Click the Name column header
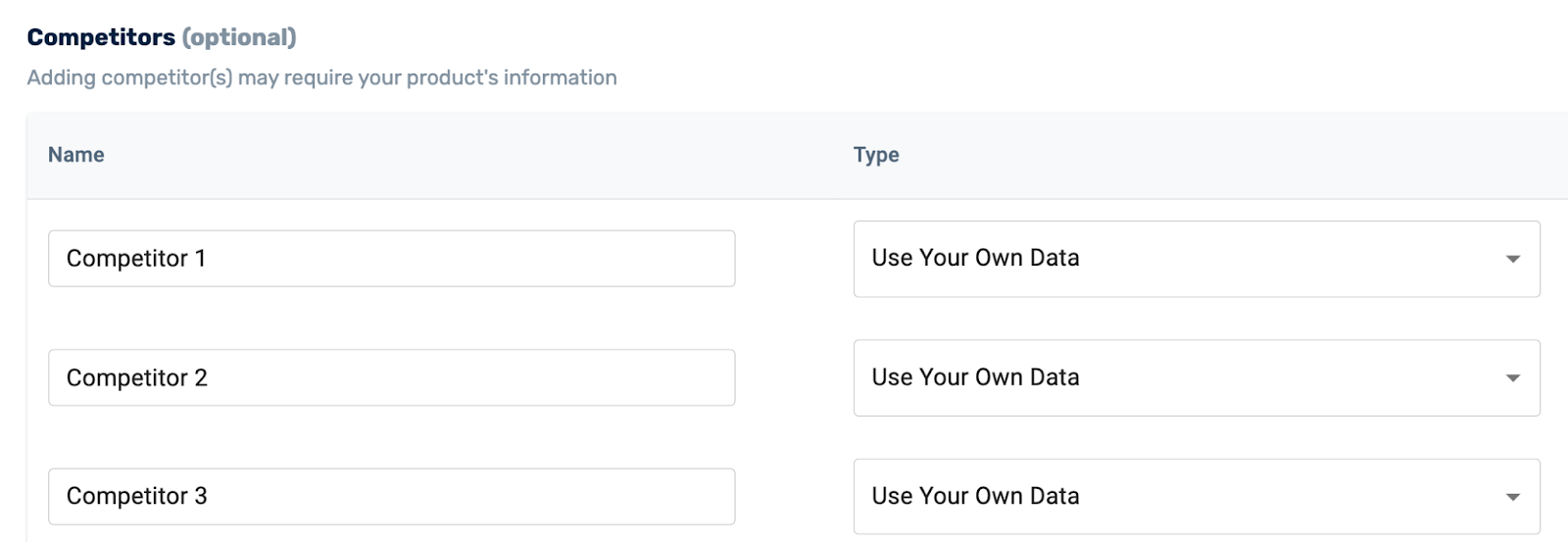This screenshot has height=542, width=1568. click(75, 155)
